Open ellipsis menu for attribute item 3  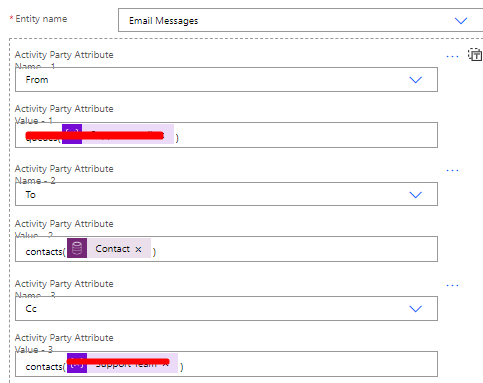452,285
